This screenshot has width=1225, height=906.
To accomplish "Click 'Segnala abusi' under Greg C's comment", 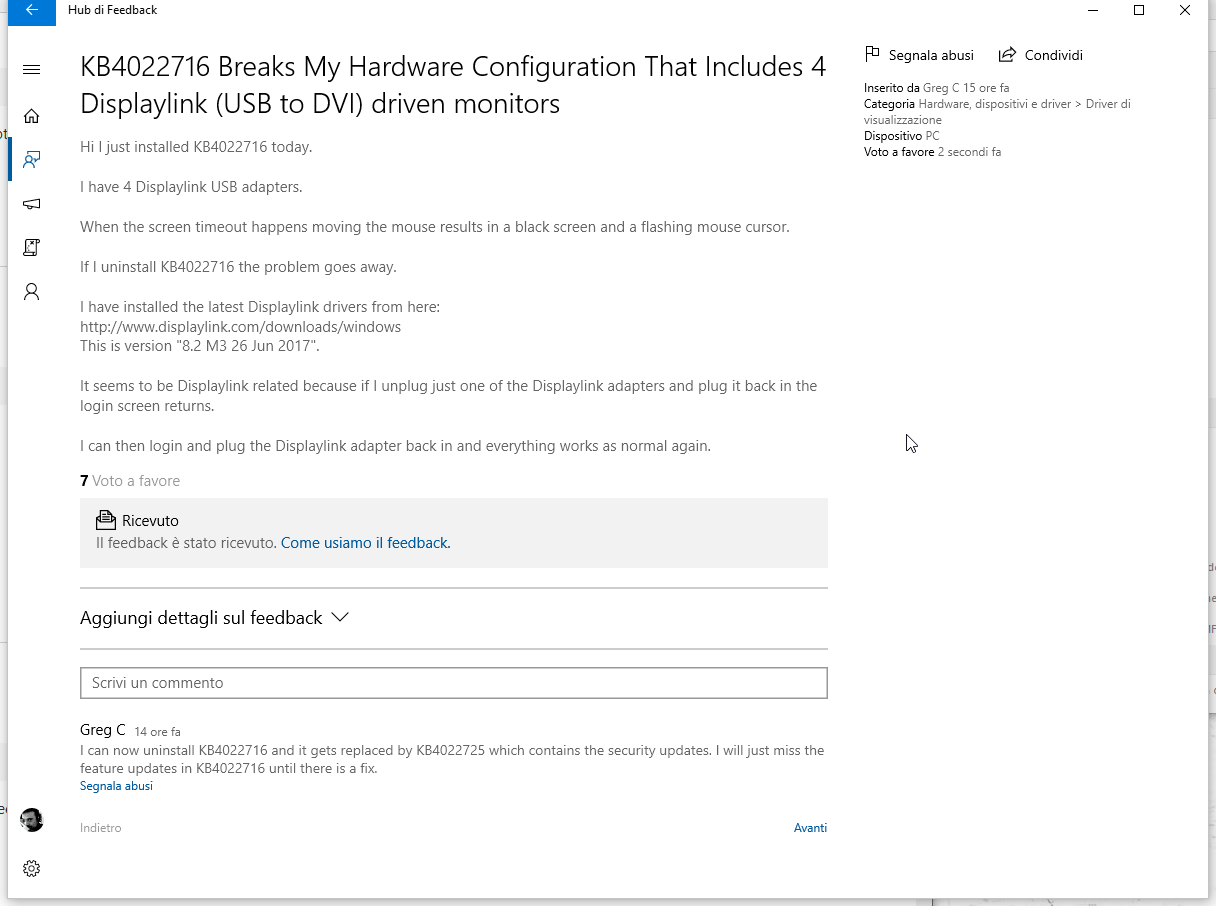I will (116, 786).
